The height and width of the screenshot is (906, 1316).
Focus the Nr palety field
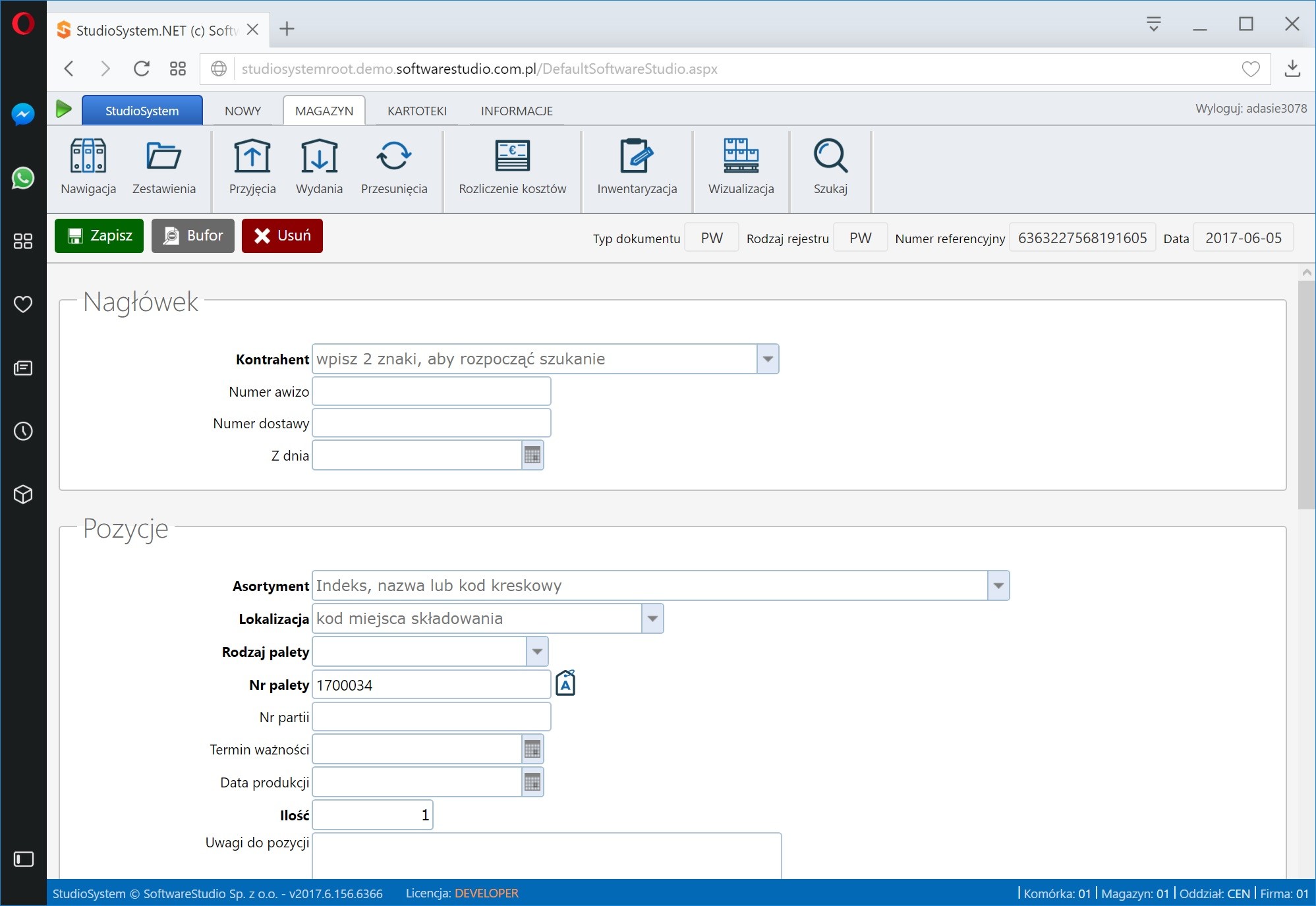click(431, 685)
